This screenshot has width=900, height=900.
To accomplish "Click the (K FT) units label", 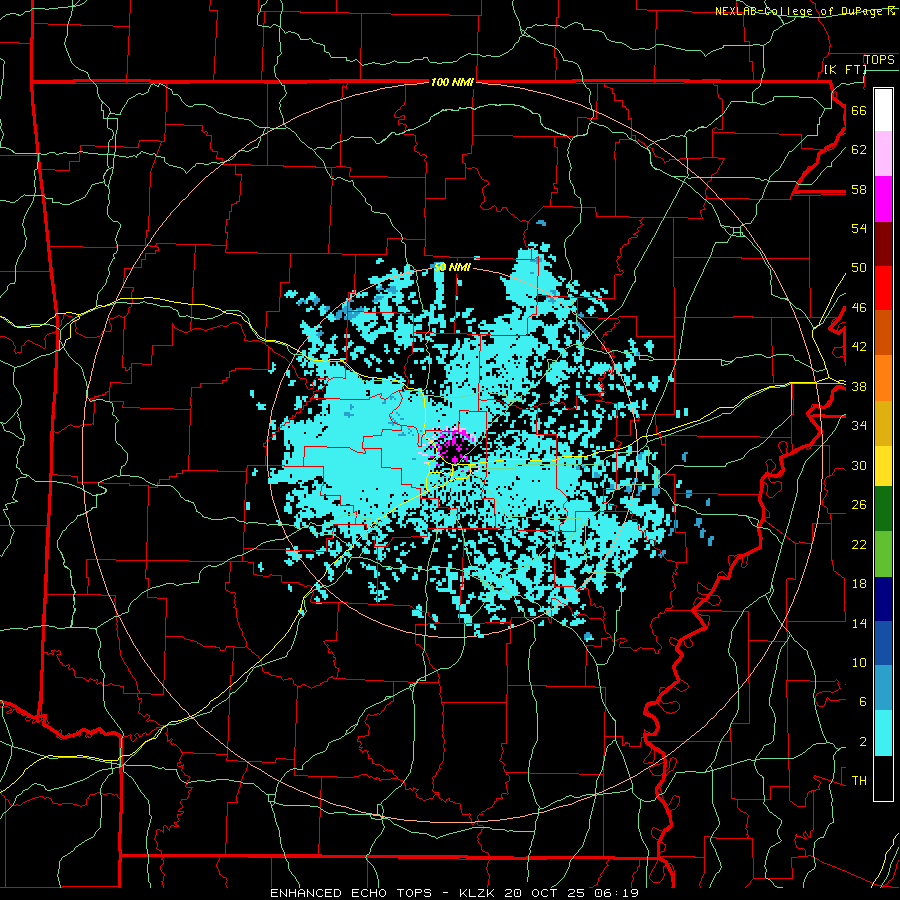I will point(845,69).
